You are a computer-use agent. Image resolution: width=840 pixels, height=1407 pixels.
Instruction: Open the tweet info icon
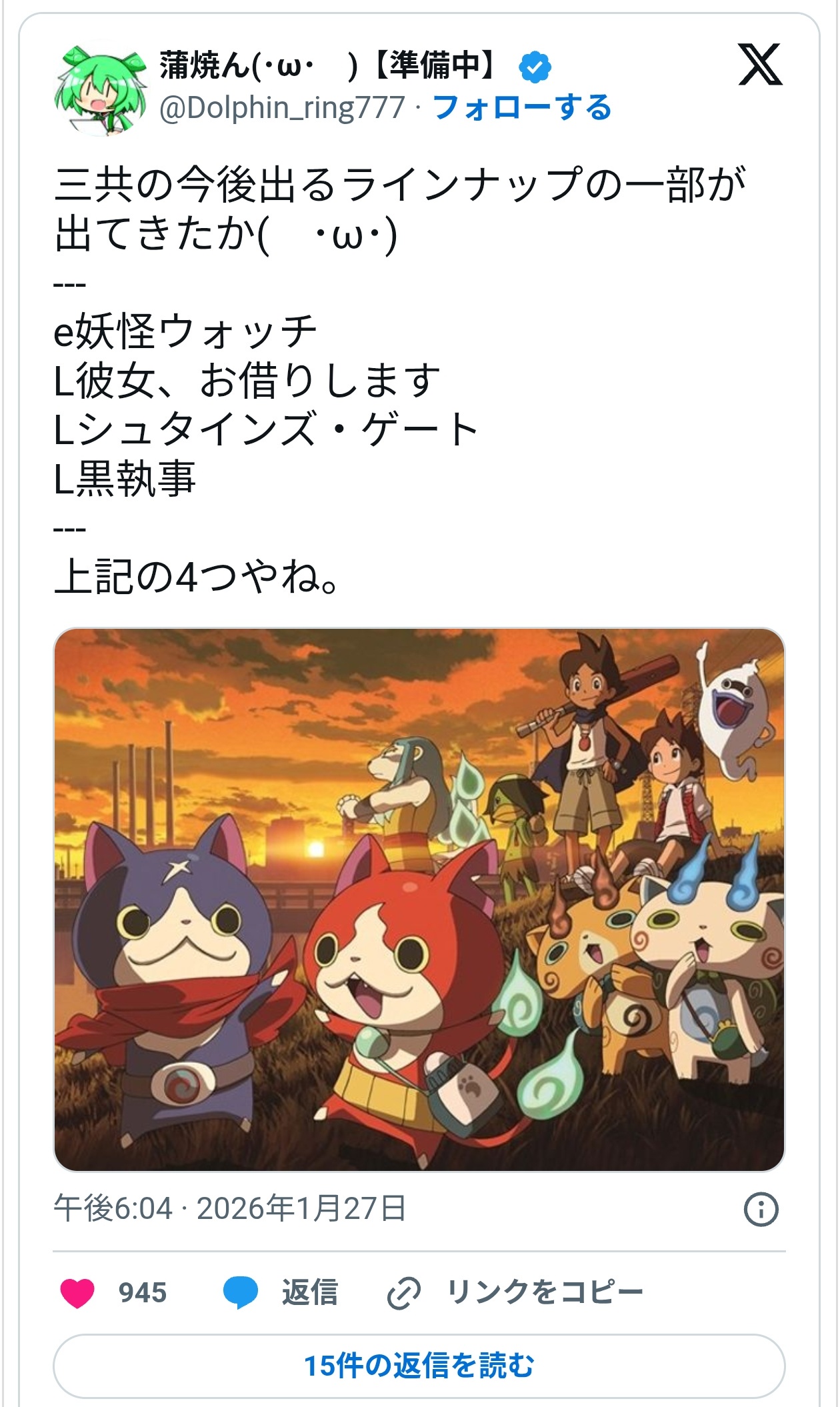pyautogui.click(x=761, y=1208)
